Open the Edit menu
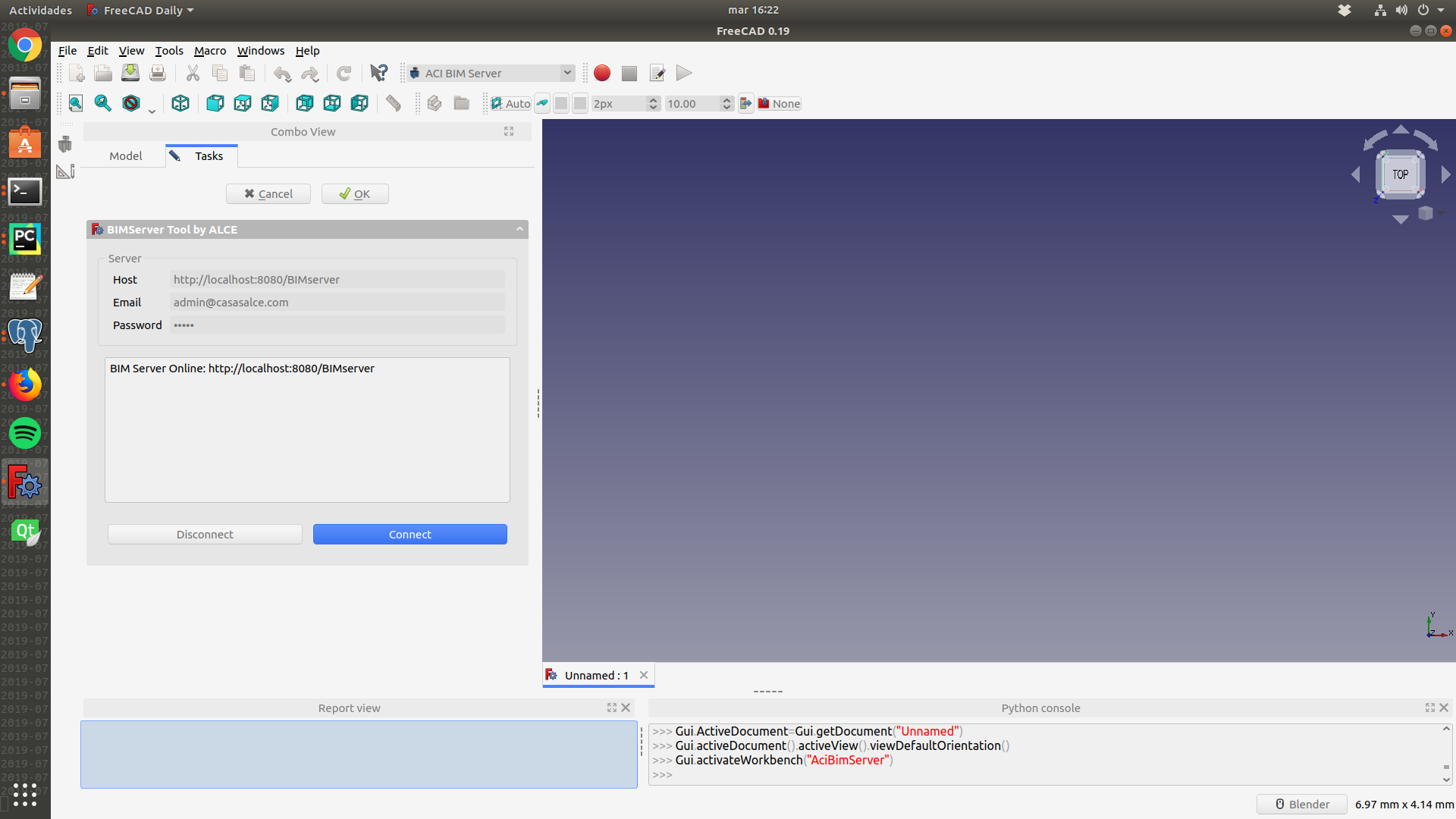 tap(98, 51)
